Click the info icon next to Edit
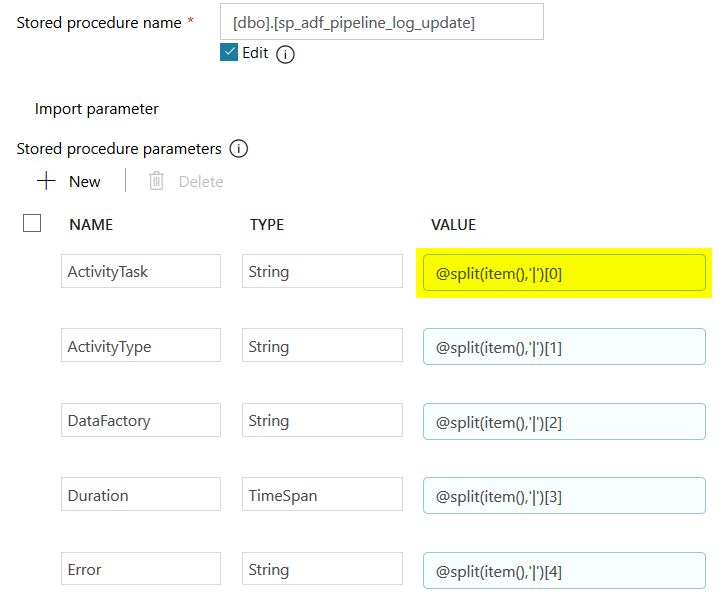This screenshot has width=723, height=603. [285, 55]
